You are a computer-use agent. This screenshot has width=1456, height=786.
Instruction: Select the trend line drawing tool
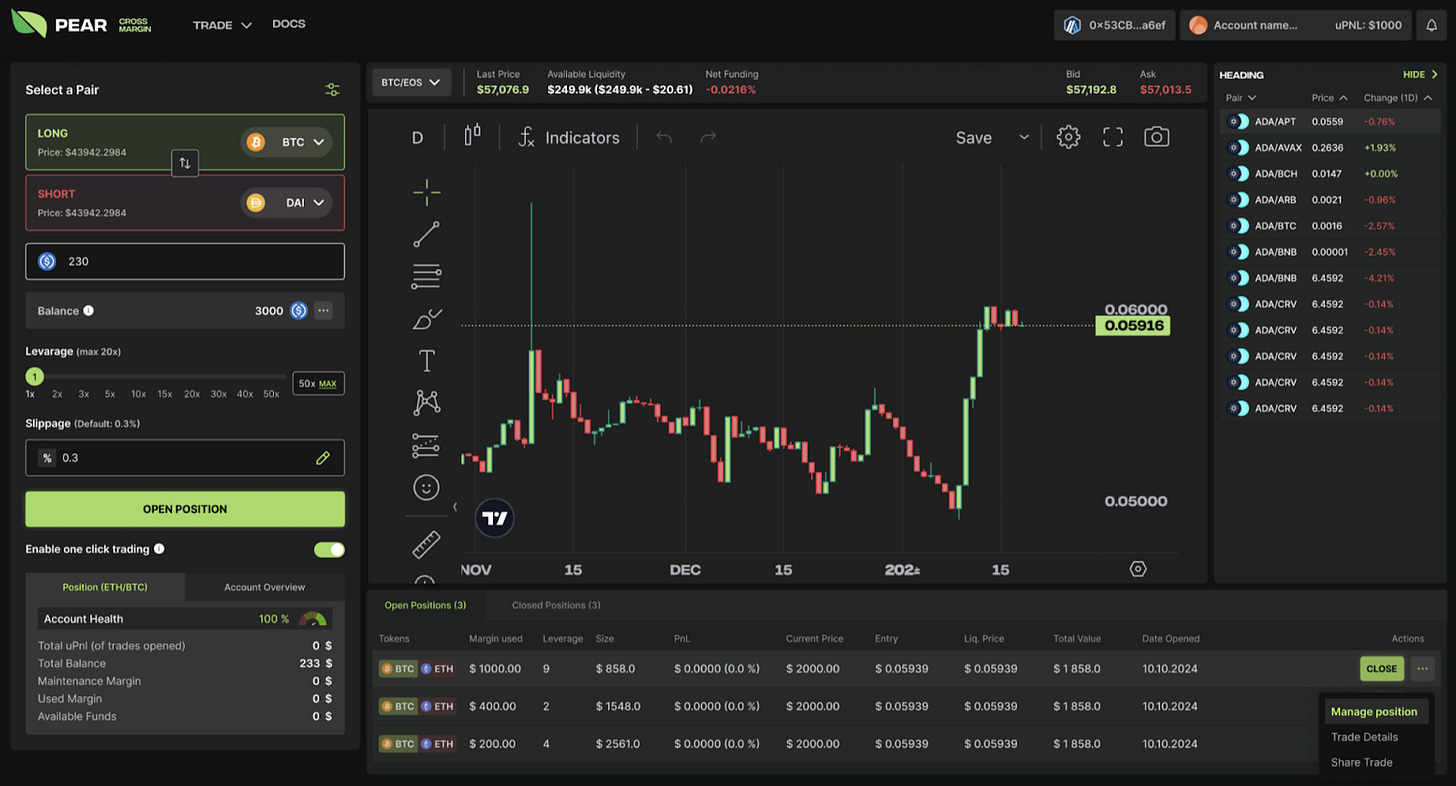pos(426,234)
